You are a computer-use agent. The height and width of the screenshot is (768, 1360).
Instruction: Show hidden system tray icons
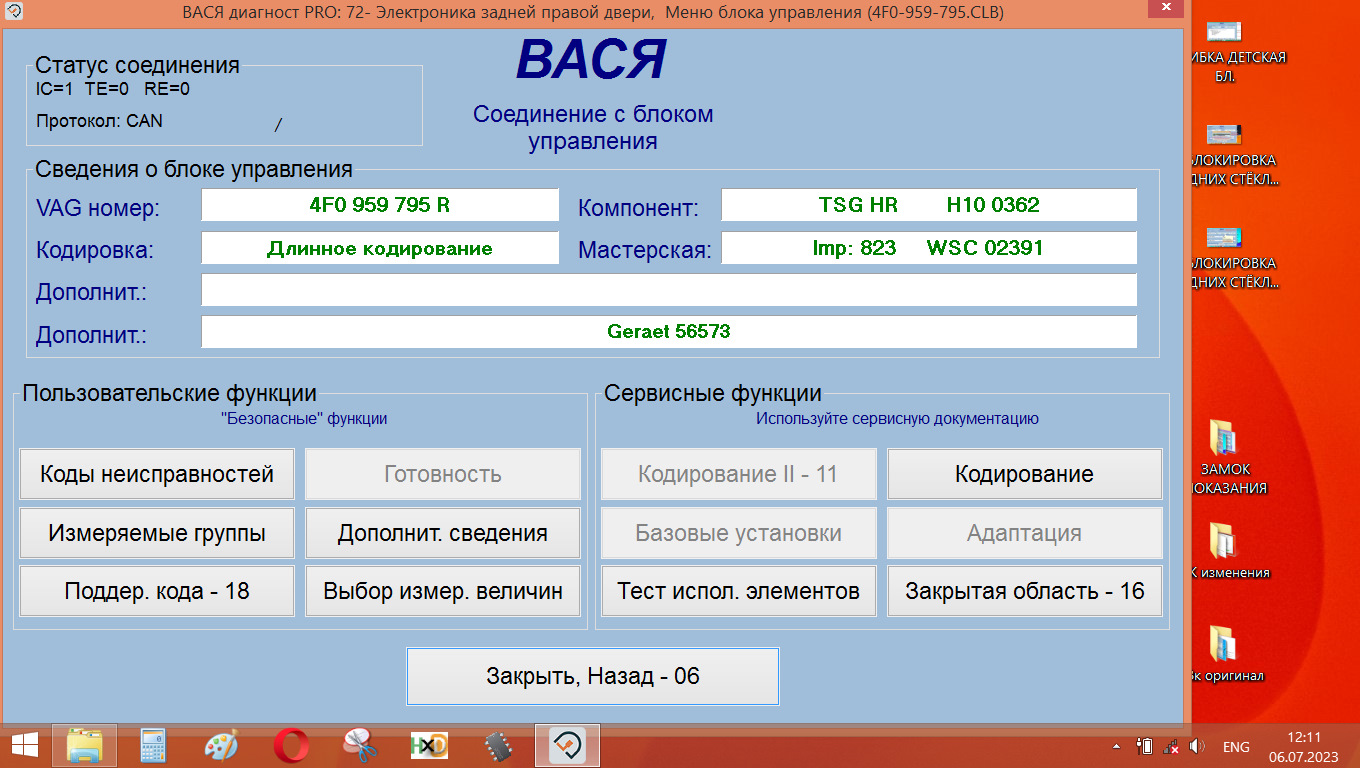[1117, 746]
